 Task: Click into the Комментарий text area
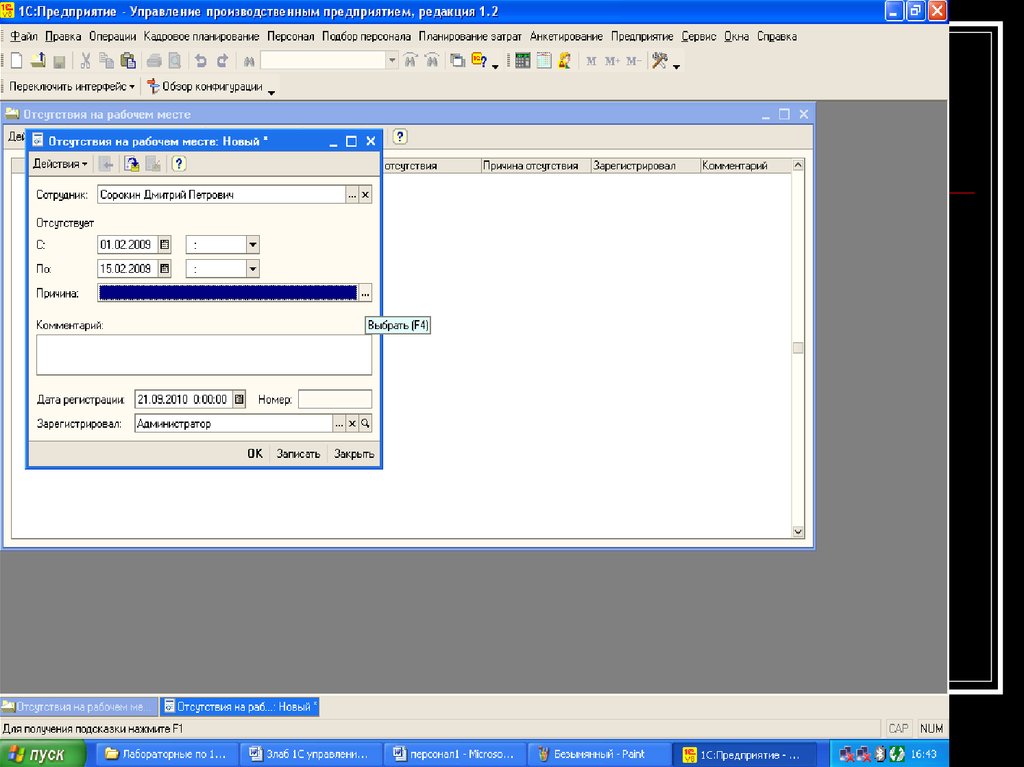203,355
